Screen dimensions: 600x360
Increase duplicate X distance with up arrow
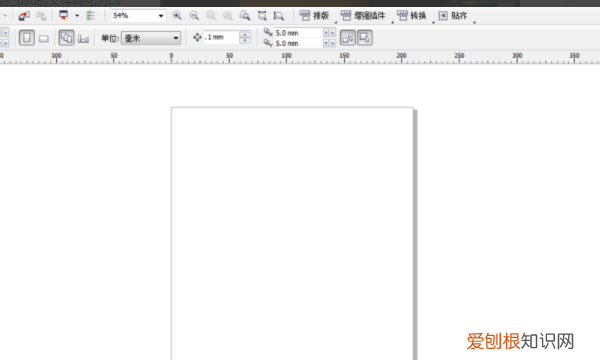coord(333,33)
